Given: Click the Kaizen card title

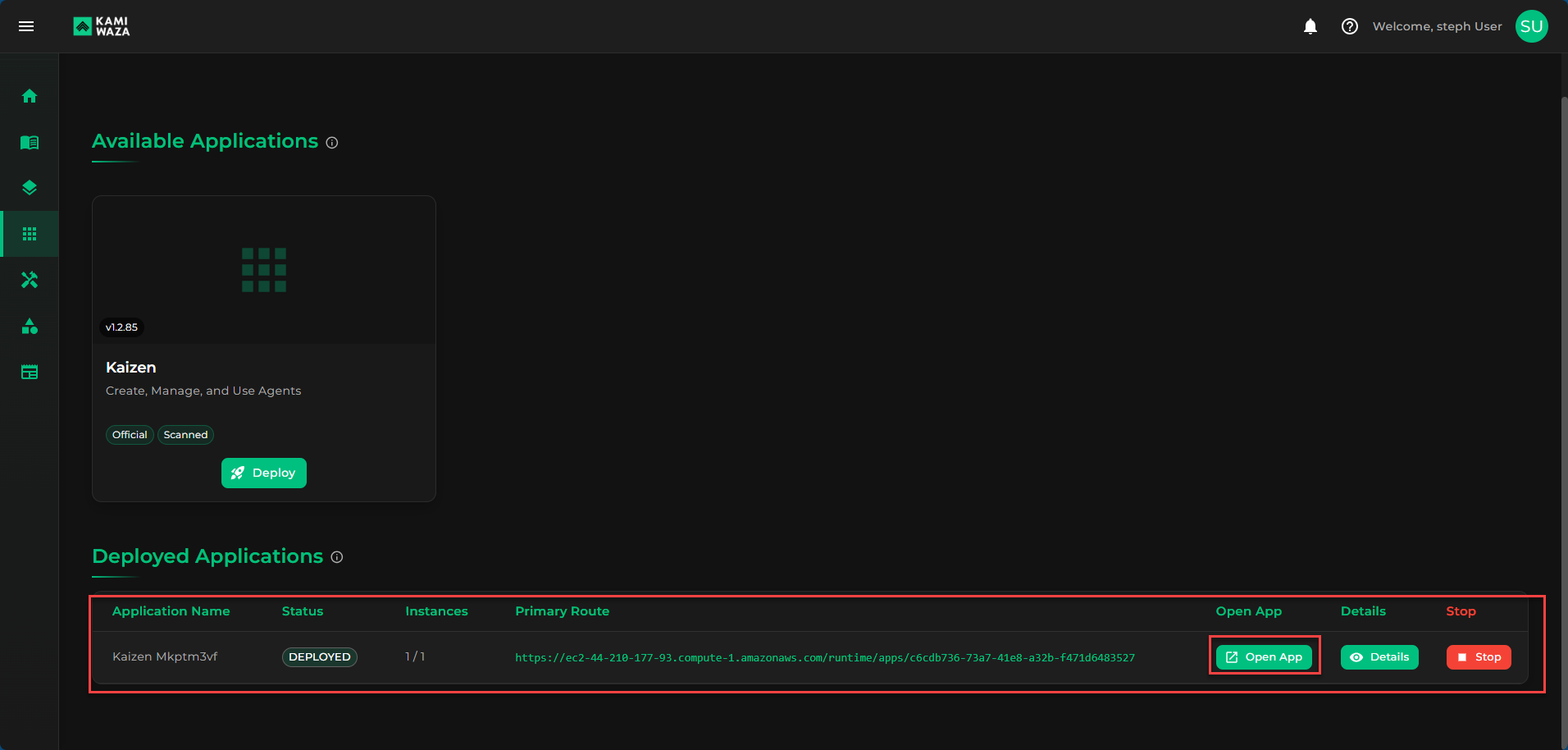Looking at the screenshot, I should tap(130, 368).
